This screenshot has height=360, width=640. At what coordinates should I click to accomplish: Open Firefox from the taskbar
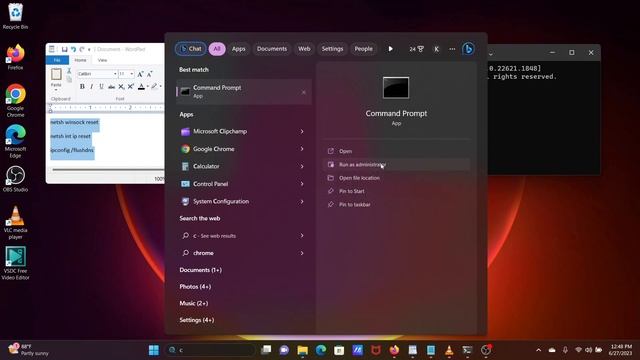(x=394, y=350)
